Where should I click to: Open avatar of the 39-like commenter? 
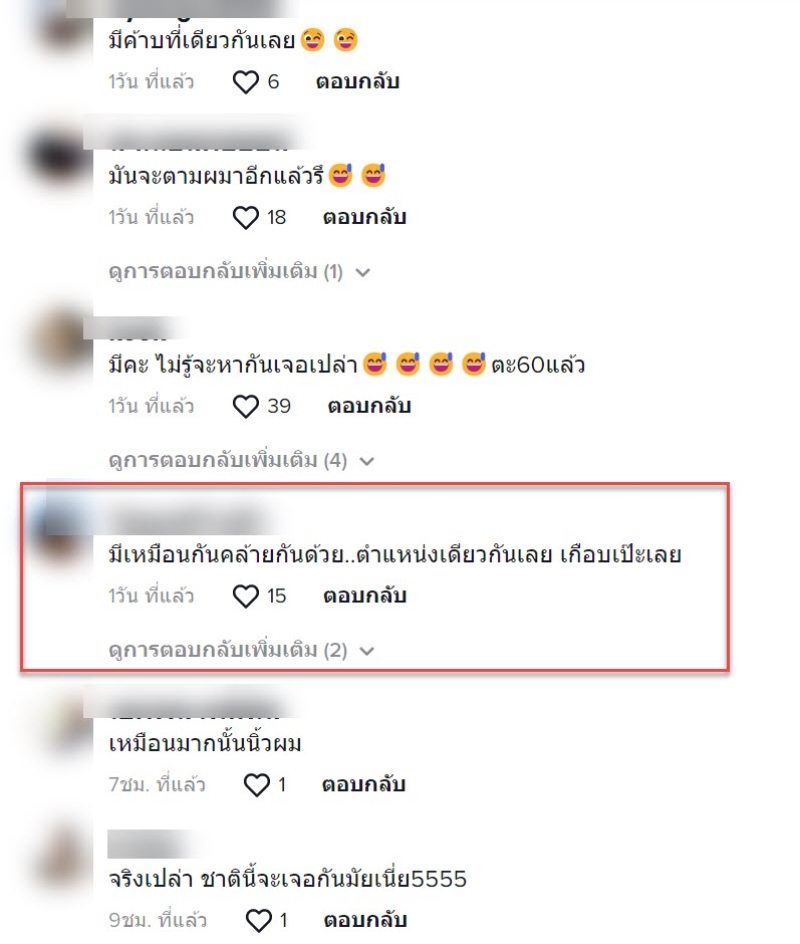(62, 342)
